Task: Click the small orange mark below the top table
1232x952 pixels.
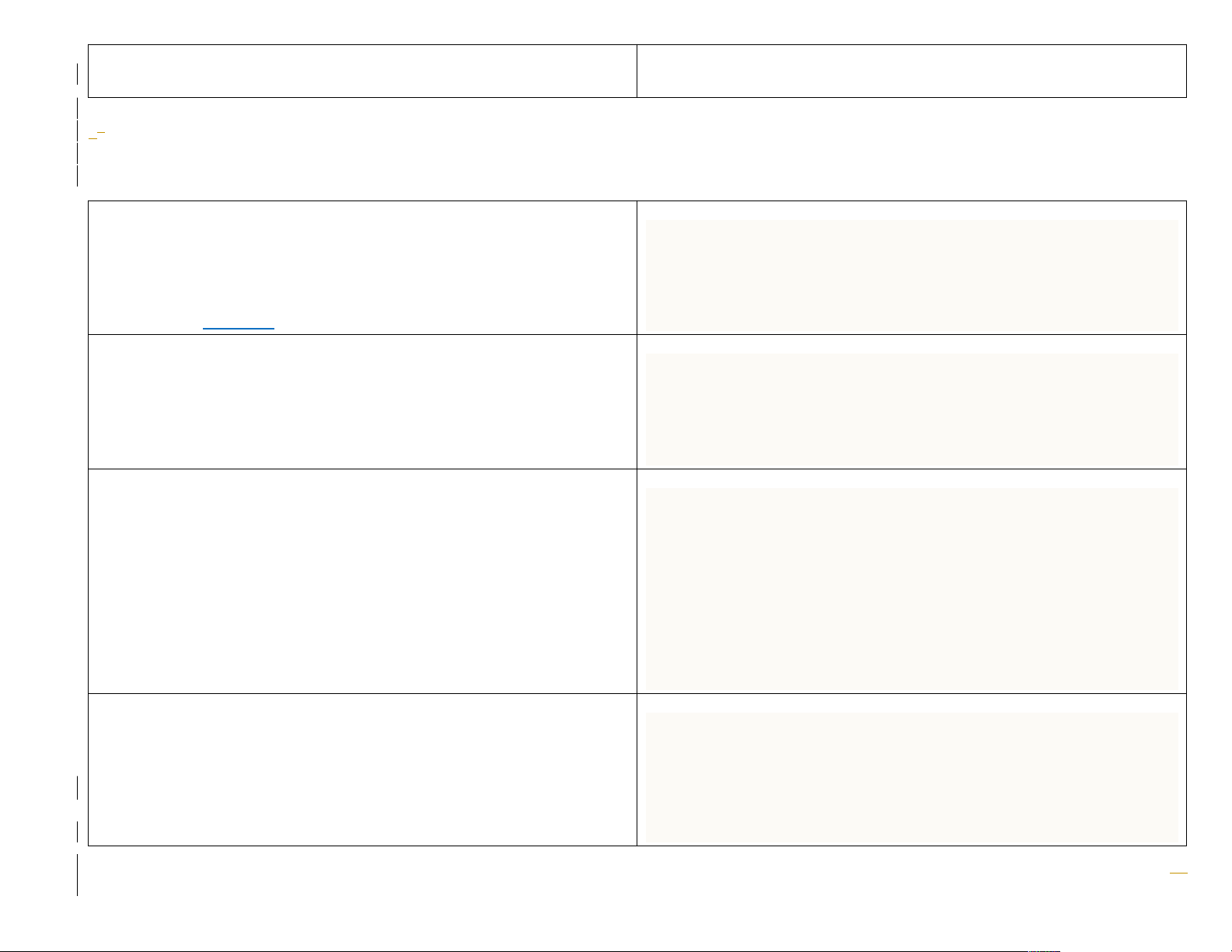Action: (96, 134)
